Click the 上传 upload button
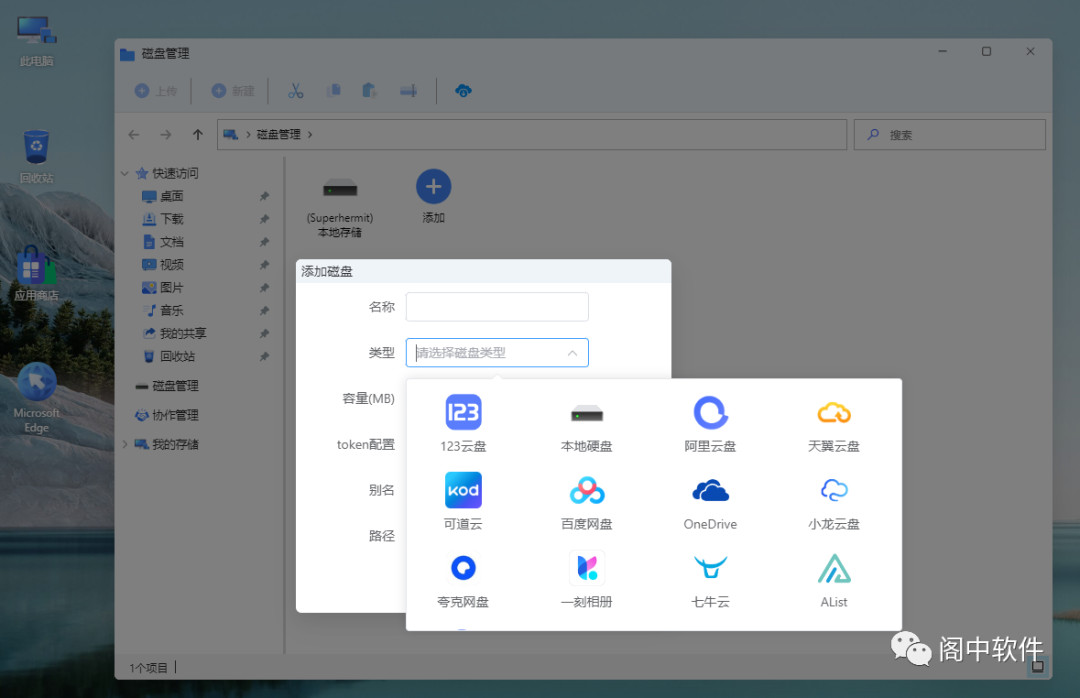The image size is (1080, 698). click(156, 91)
